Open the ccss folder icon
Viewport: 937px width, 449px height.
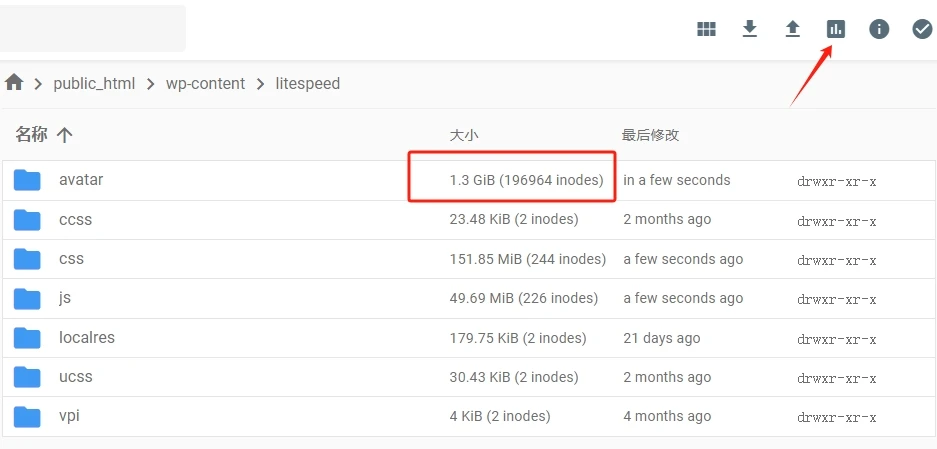click(x=27, y=220)
